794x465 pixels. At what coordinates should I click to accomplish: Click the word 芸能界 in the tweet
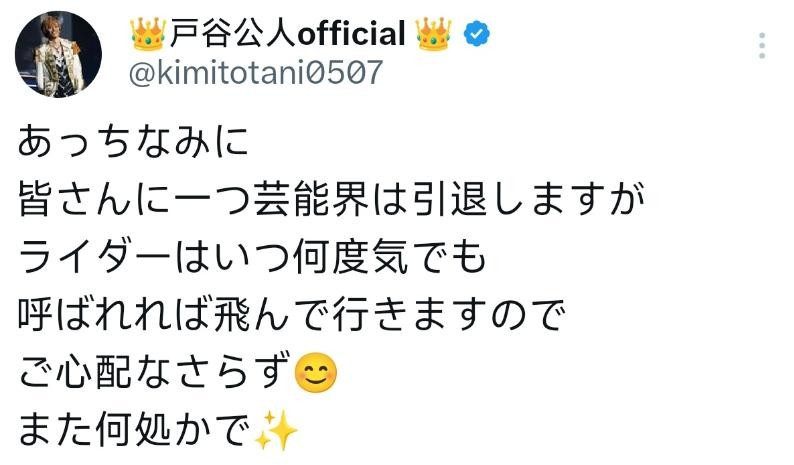point(311,199)
